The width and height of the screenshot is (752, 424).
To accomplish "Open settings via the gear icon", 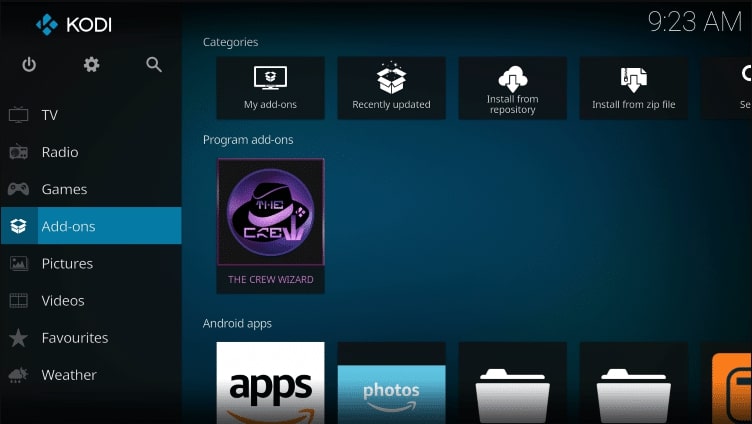I will (91, 64).
